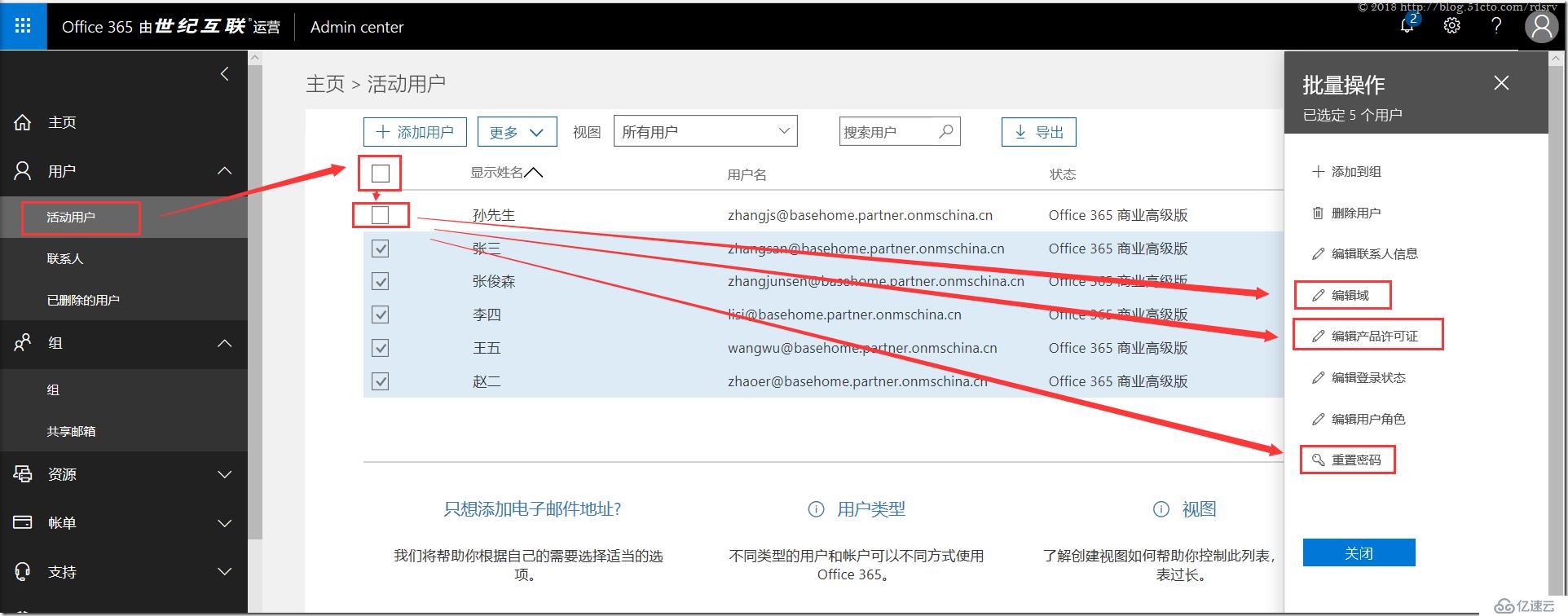Open the settings gear icon

[1451, 26]
